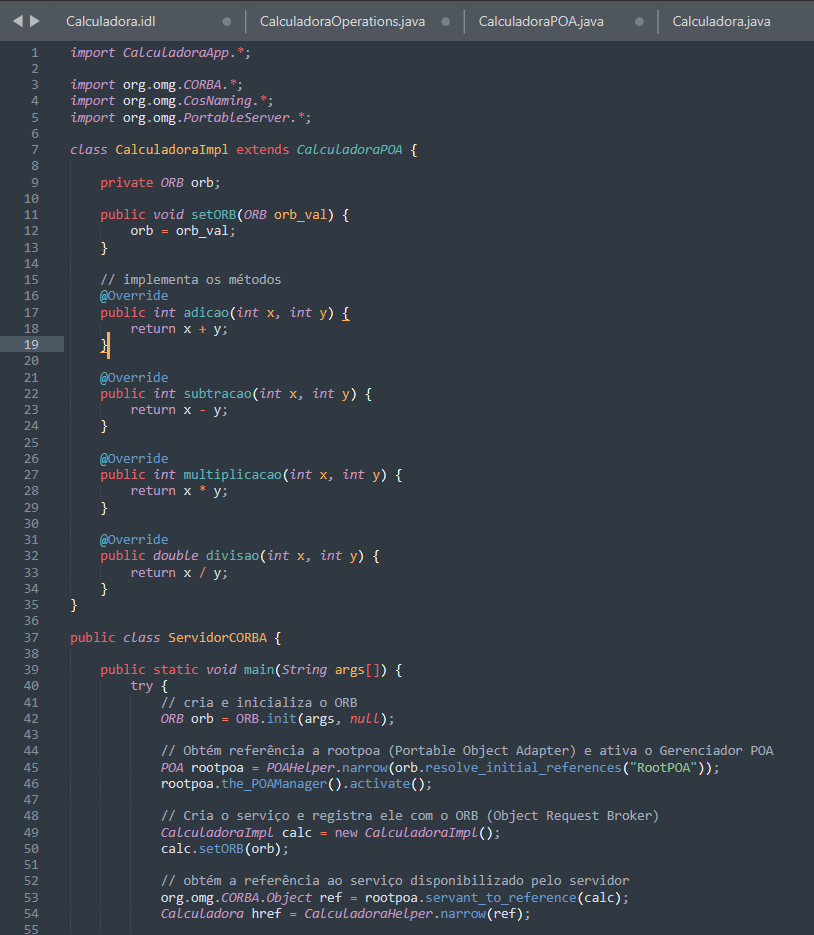This screenshot has height=935, width=814.
Task: Click 'CalculadoraHelper.narrow' call
Action: [395, 914]
